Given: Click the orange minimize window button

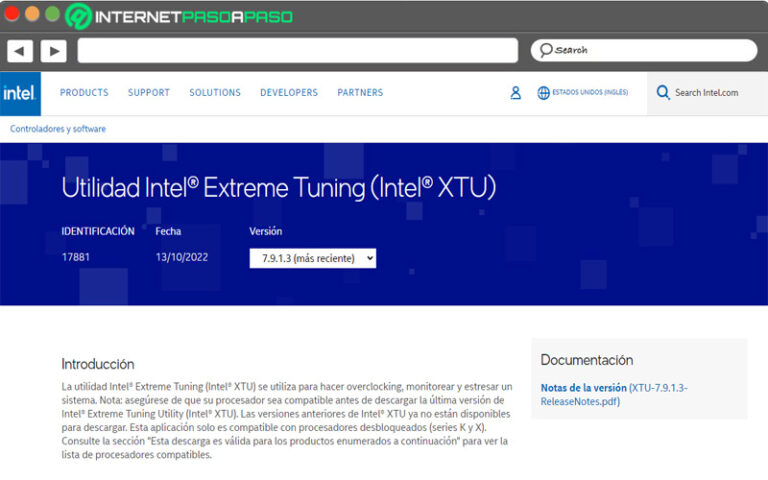Looking at the screenshot, I should tap(32, 14).
